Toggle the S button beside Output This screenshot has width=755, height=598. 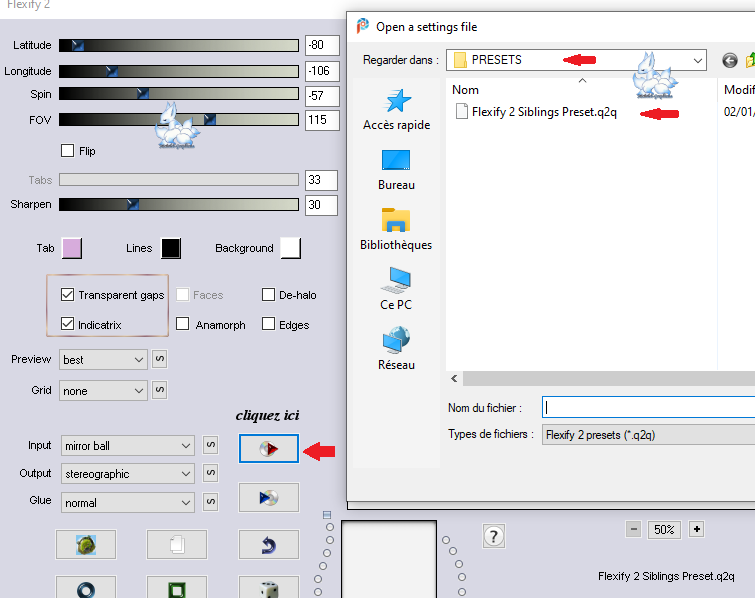click(210, 473)
